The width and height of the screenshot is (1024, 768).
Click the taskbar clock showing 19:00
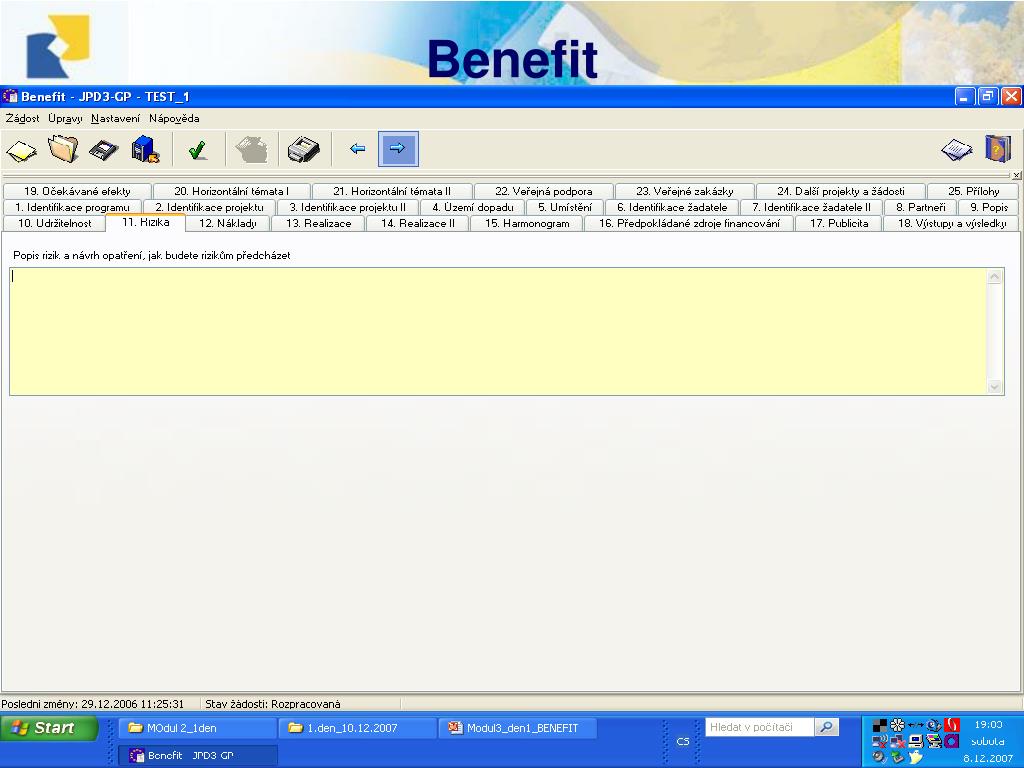(x=987, y=724)
